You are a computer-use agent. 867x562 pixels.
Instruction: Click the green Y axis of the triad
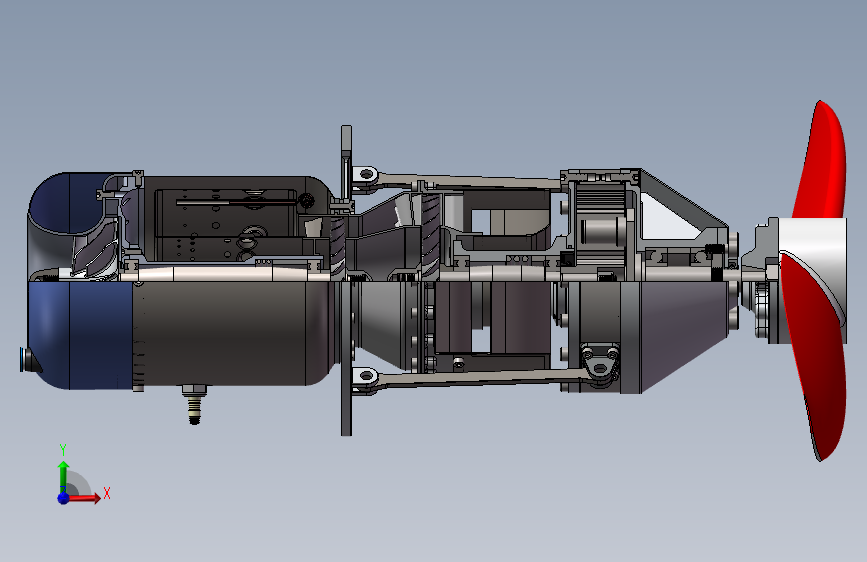(x=63, y=477)
